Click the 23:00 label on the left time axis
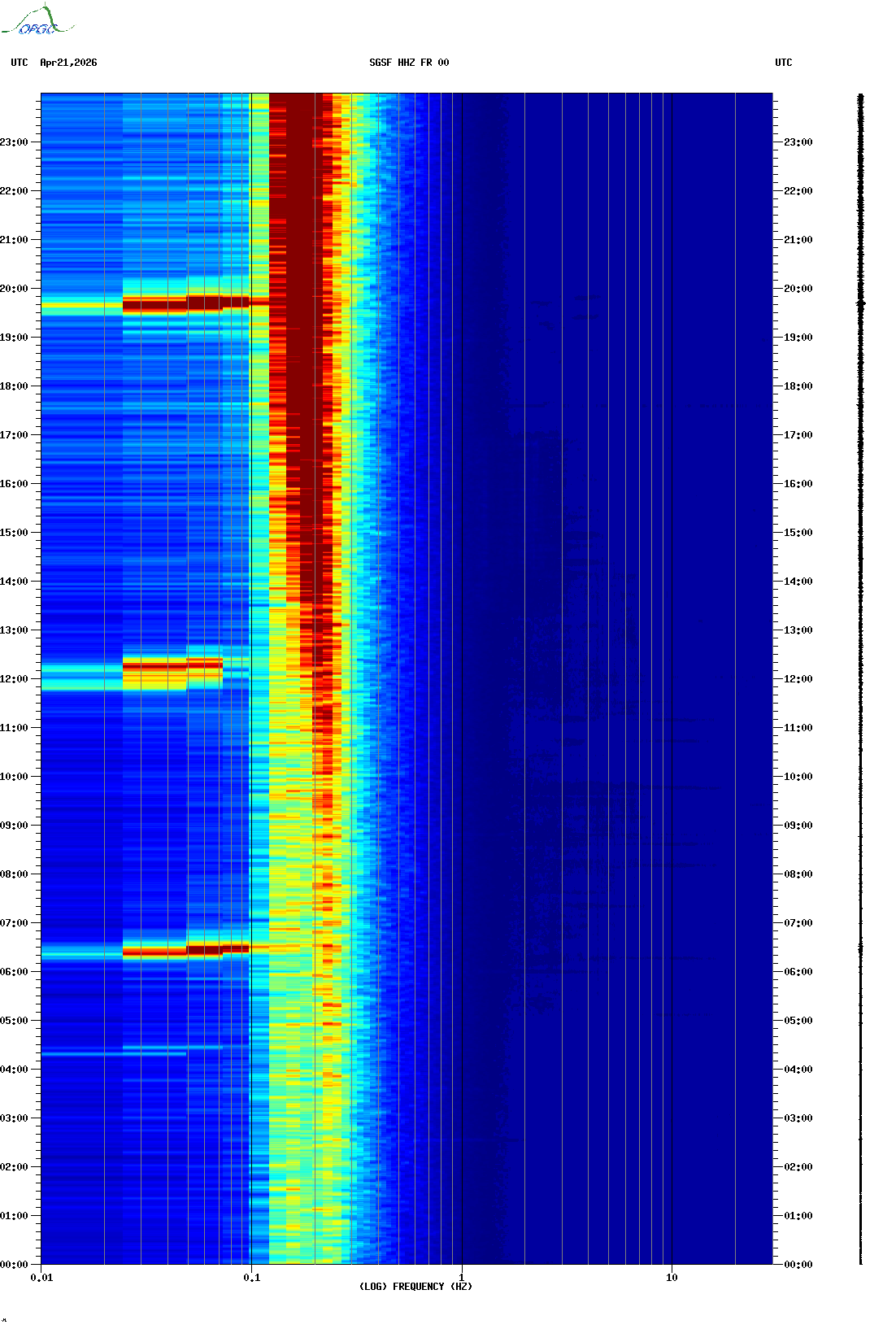Image resolution: width=896 pixels, height=1329 pixels. (x=14, y=142)
